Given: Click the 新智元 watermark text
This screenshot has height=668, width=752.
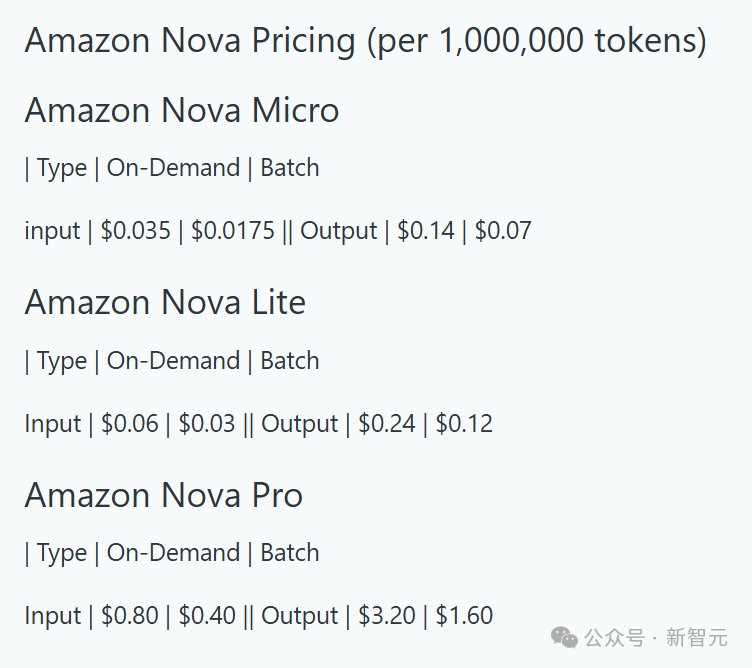Looking at the screenshot, I should point(696,637).
